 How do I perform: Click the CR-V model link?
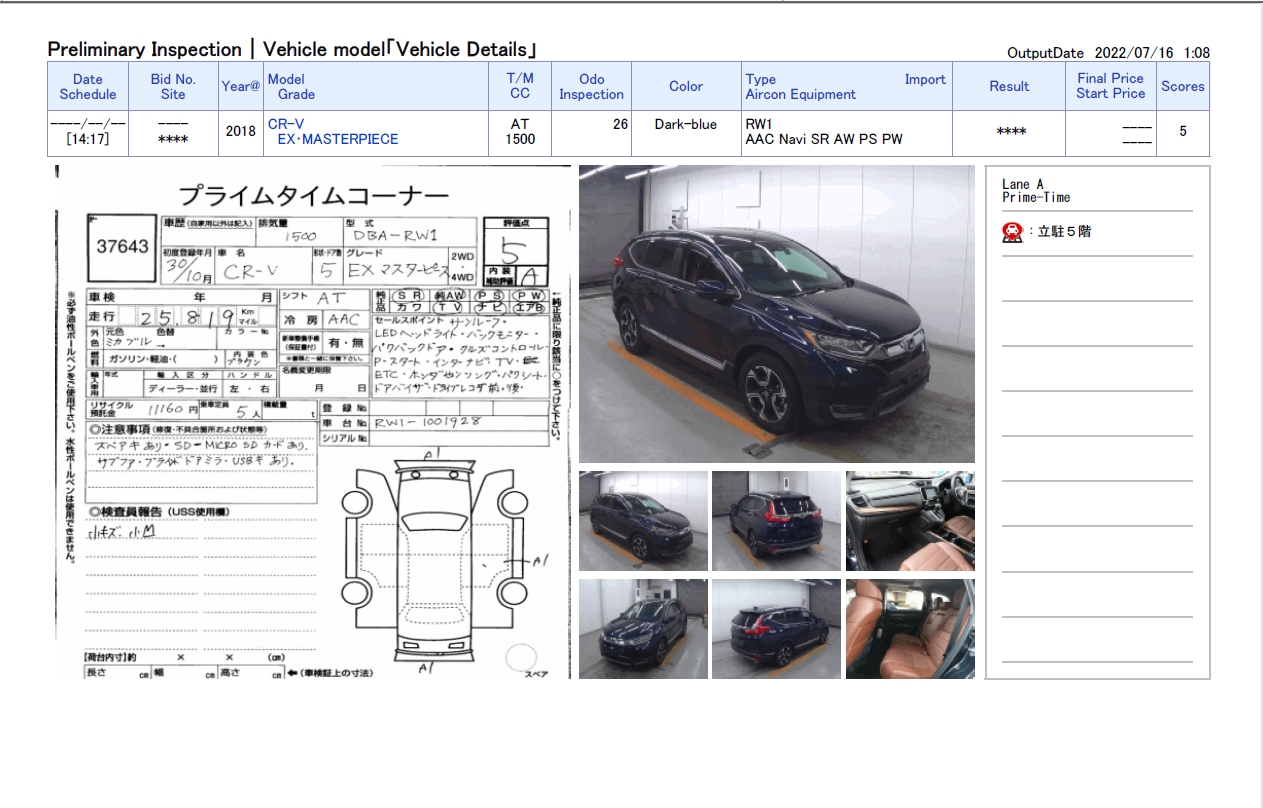pos(286,124)
